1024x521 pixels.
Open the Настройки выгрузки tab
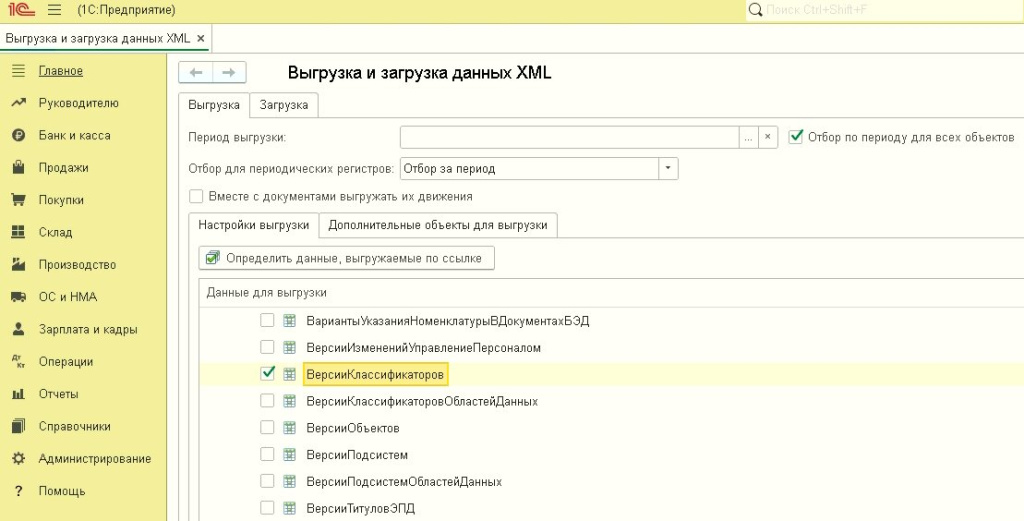[x=253, y=225]
